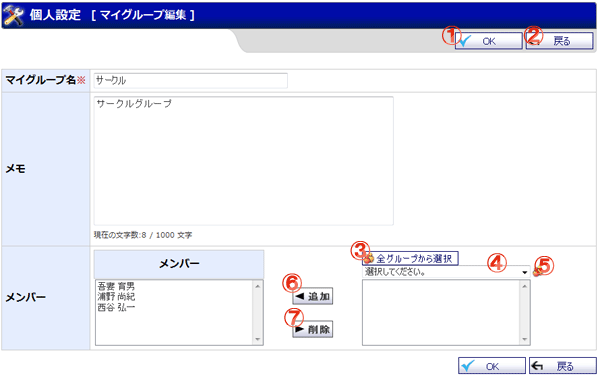Click the empty candidate users listbox
600x376 pixels.
click(441, 313)
